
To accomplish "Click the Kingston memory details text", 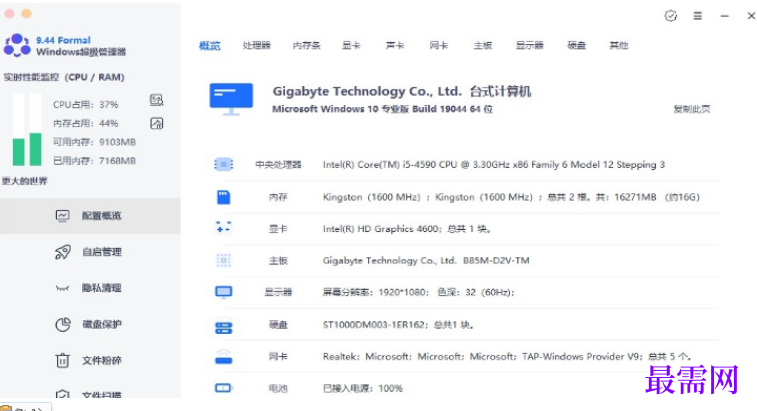I will coord(511,197).
